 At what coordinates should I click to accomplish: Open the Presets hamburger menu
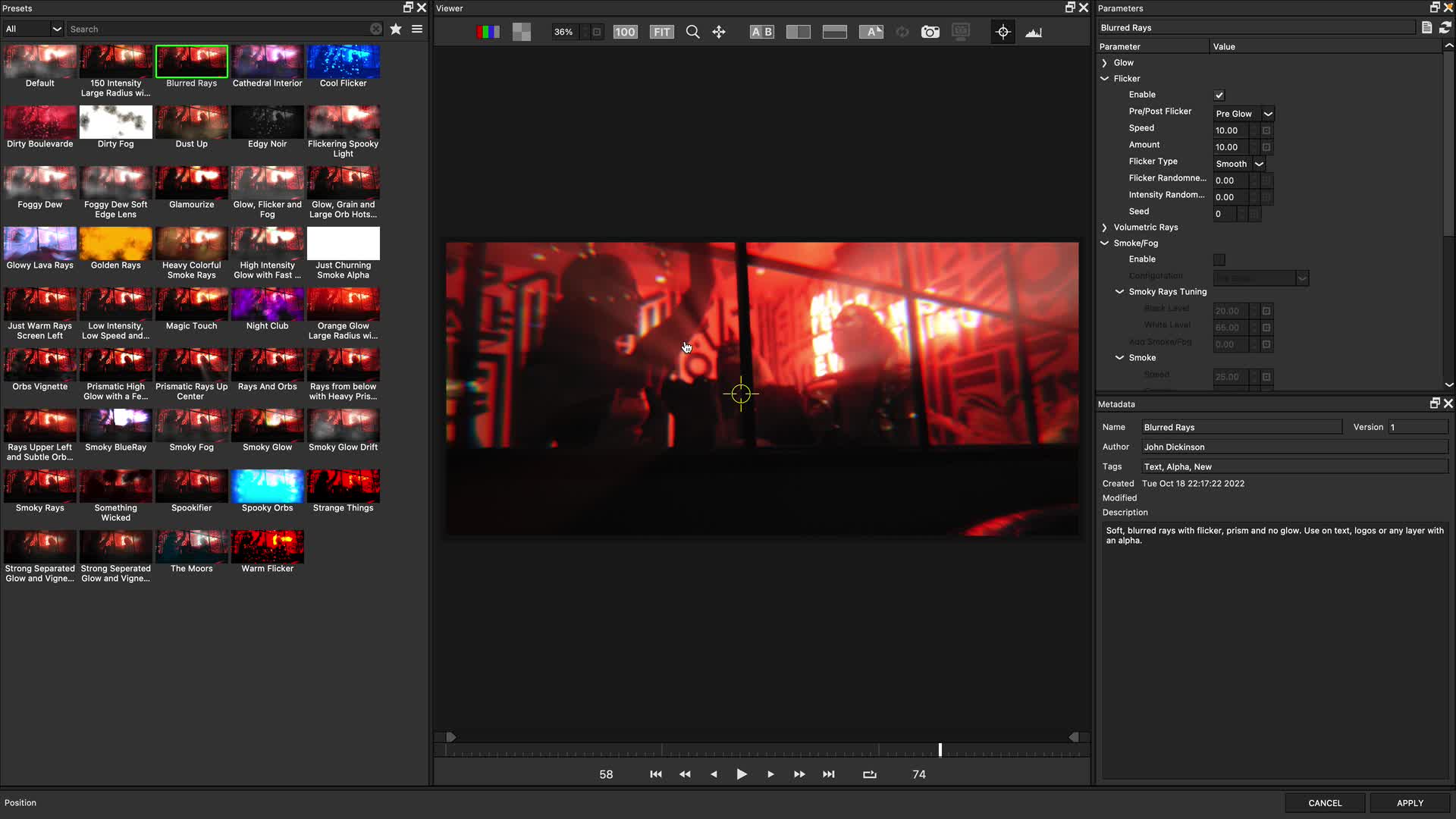[x=416, y=29]
